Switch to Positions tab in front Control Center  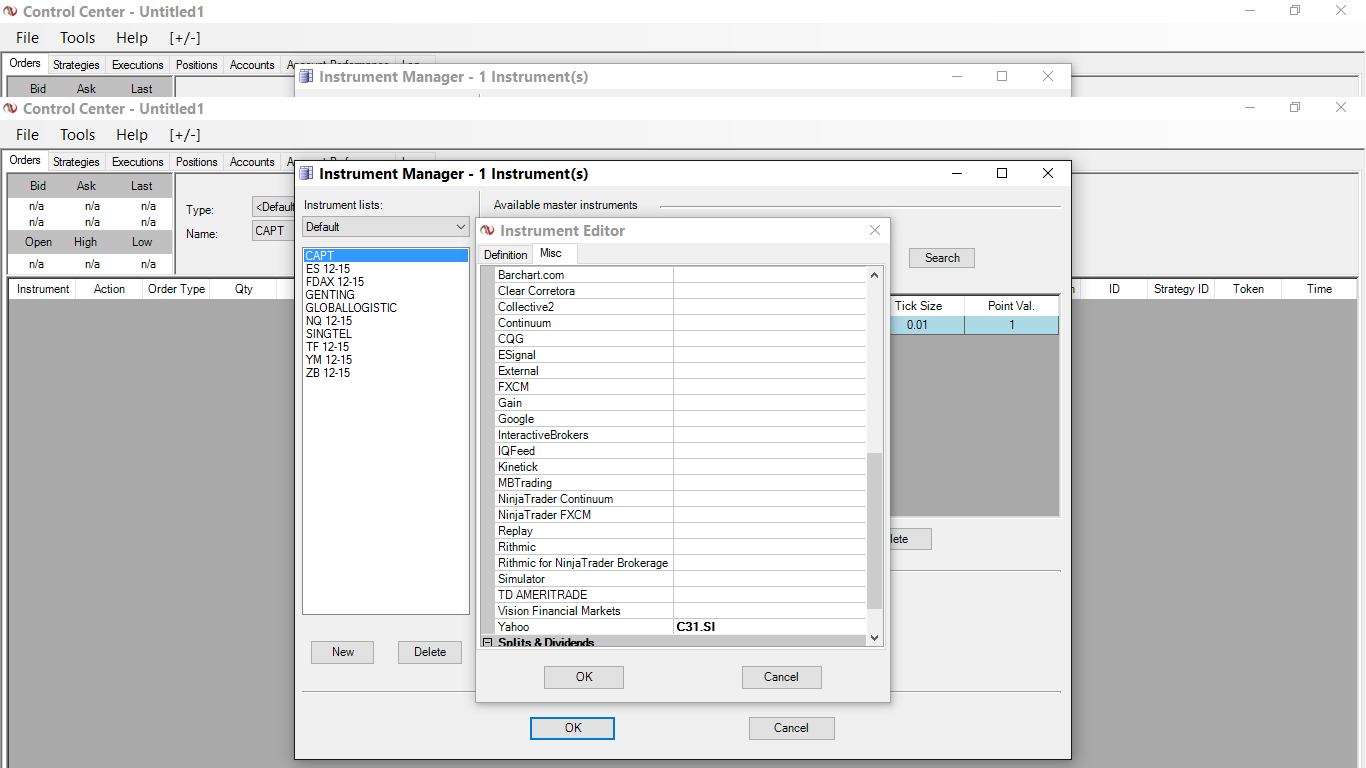(196, 162)
